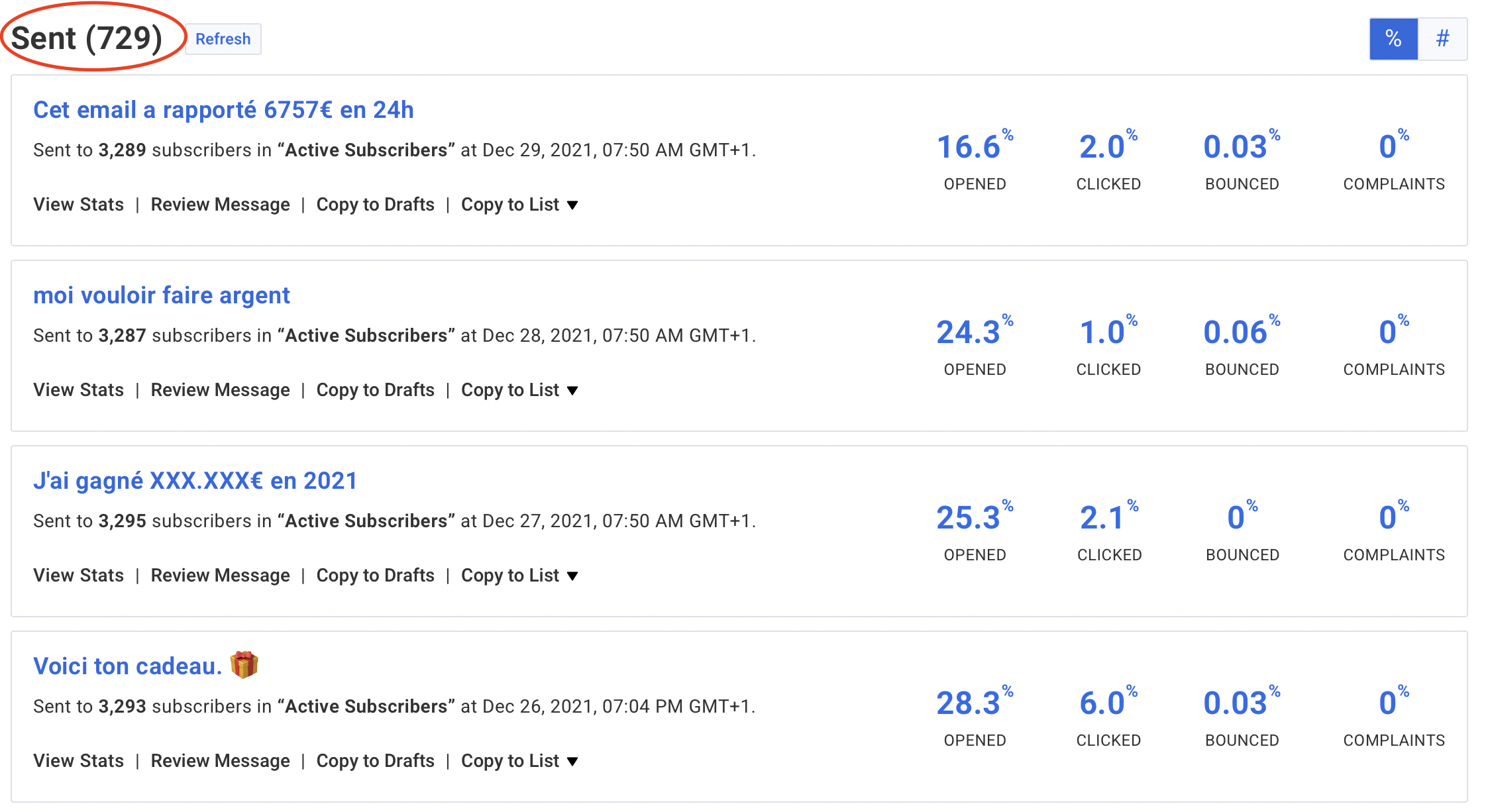This screenshot has width=1488, height=812.
Task: View Stats for 'Voici ton cadeau' email
Action: [x=78, y=761]
